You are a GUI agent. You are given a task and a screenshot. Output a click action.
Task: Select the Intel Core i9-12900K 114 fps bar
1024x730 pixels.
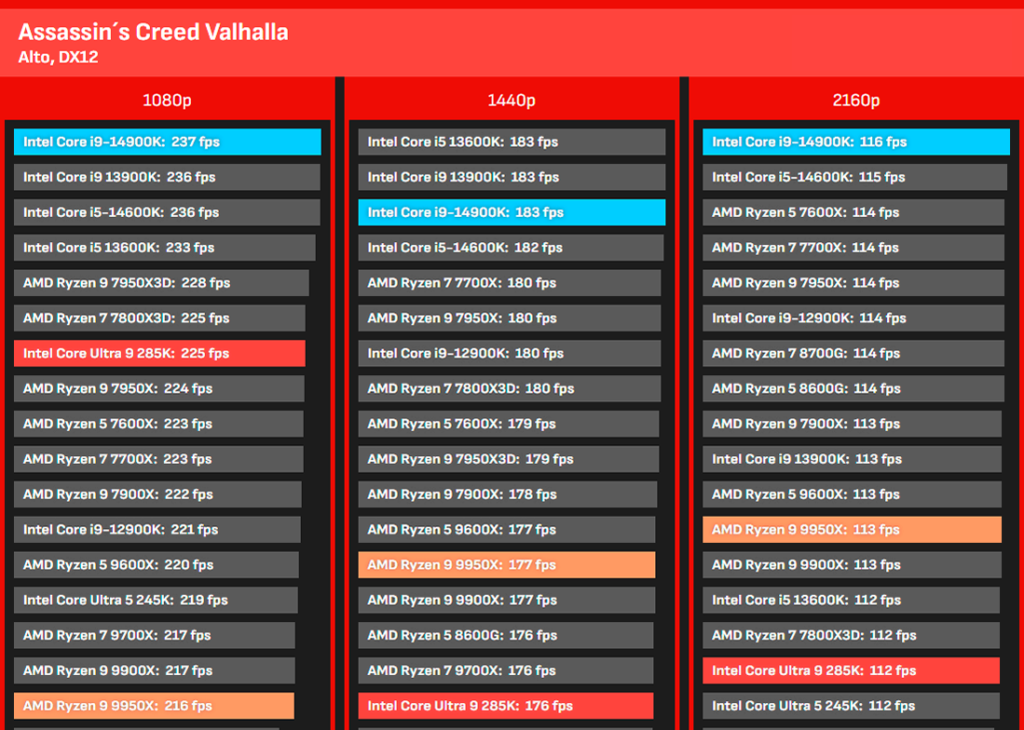click(x=854, y=318)
